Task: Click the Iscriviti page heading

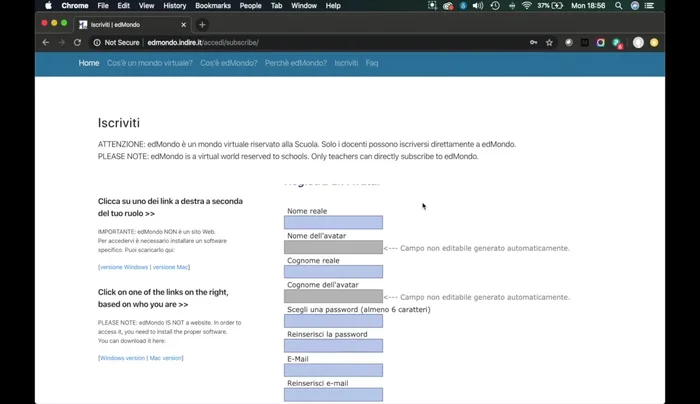Action: (119, 123)
